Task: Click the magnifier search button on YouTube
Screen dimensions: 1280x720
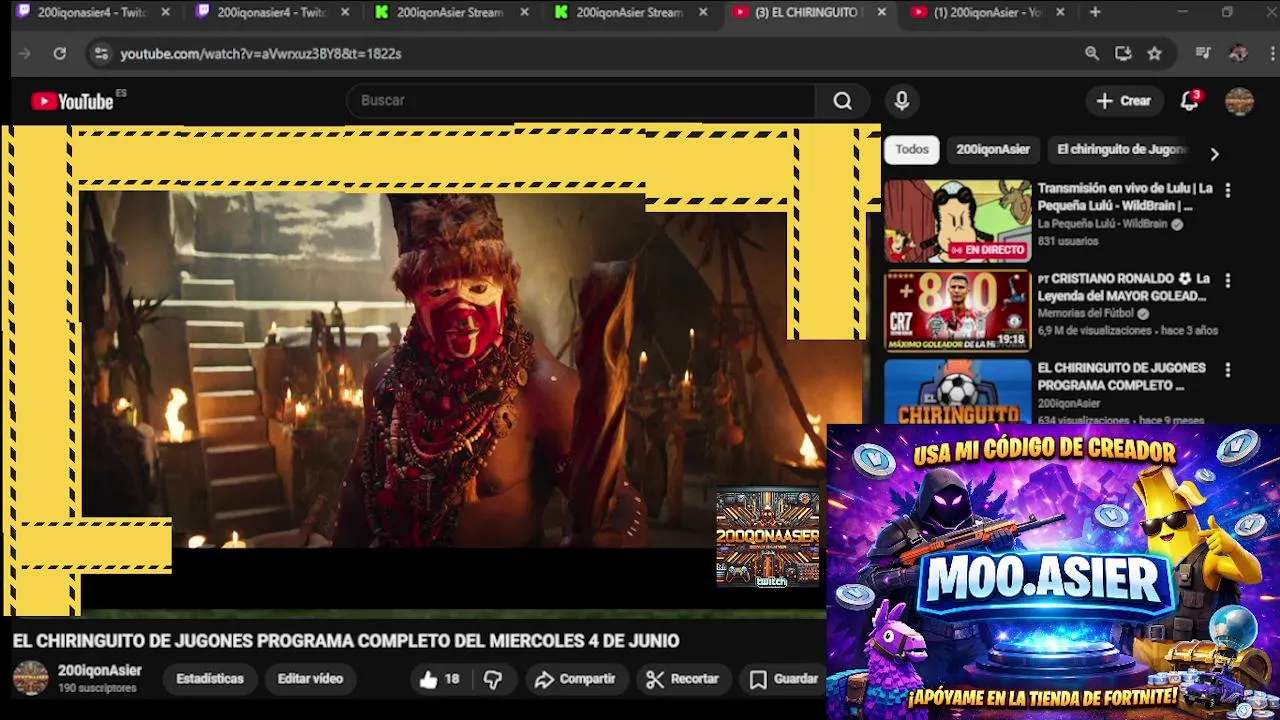Action: pos(842,101)
